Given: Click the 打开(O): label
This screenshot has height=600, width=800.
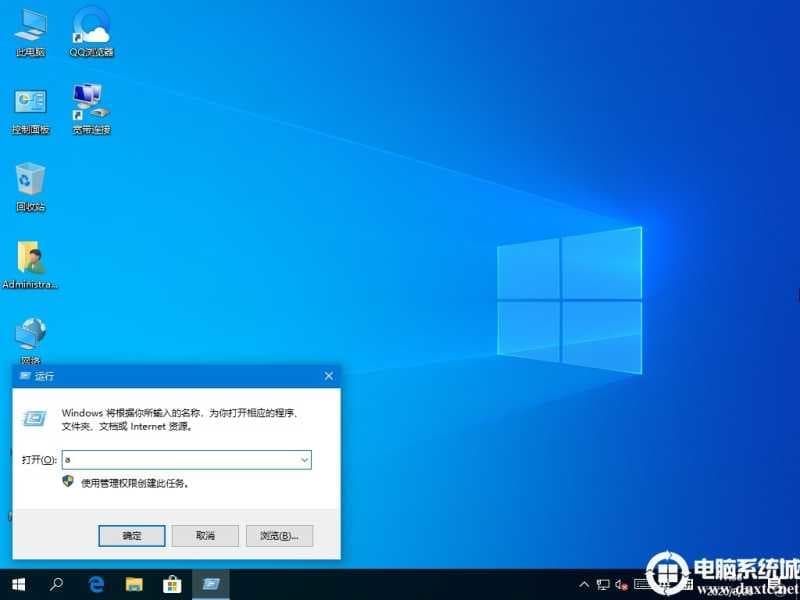Looking at the screenshot, I should coord(39,460).
